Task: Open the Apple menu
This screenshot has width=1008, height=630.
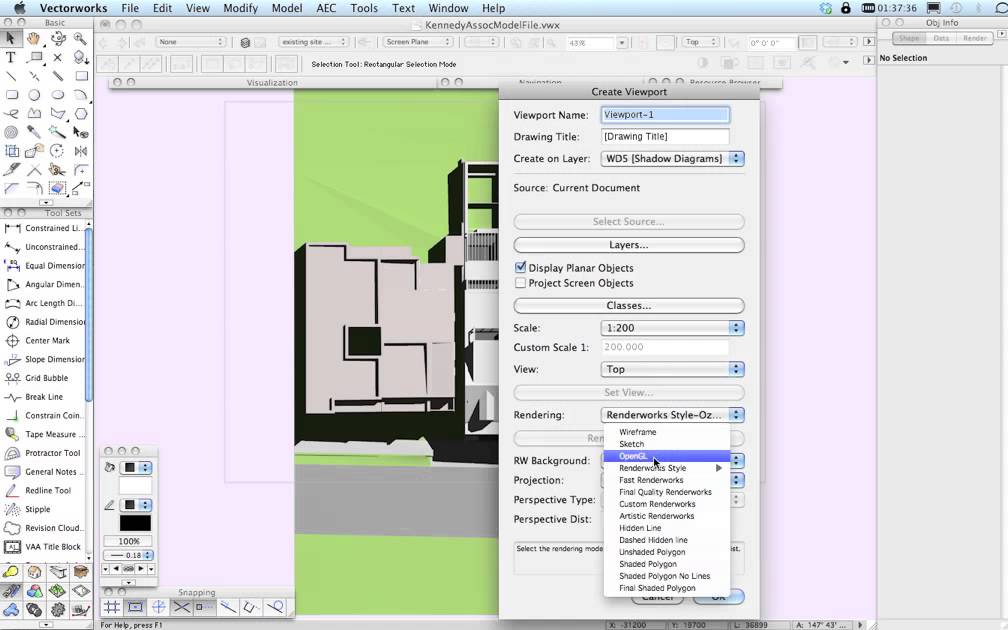Action: pyautogui.click(x=20, y=8)
